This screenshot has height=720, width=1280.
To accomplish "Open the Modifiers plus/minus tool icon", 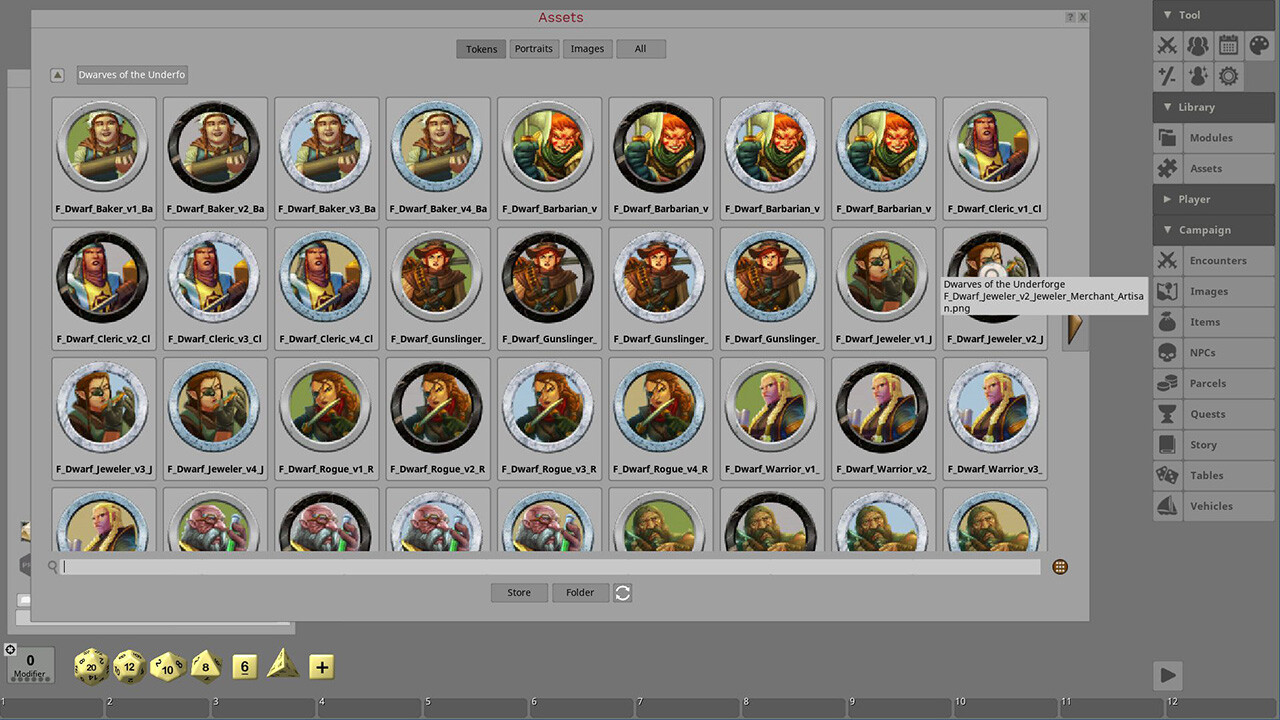I will (x=1167, y=75).
